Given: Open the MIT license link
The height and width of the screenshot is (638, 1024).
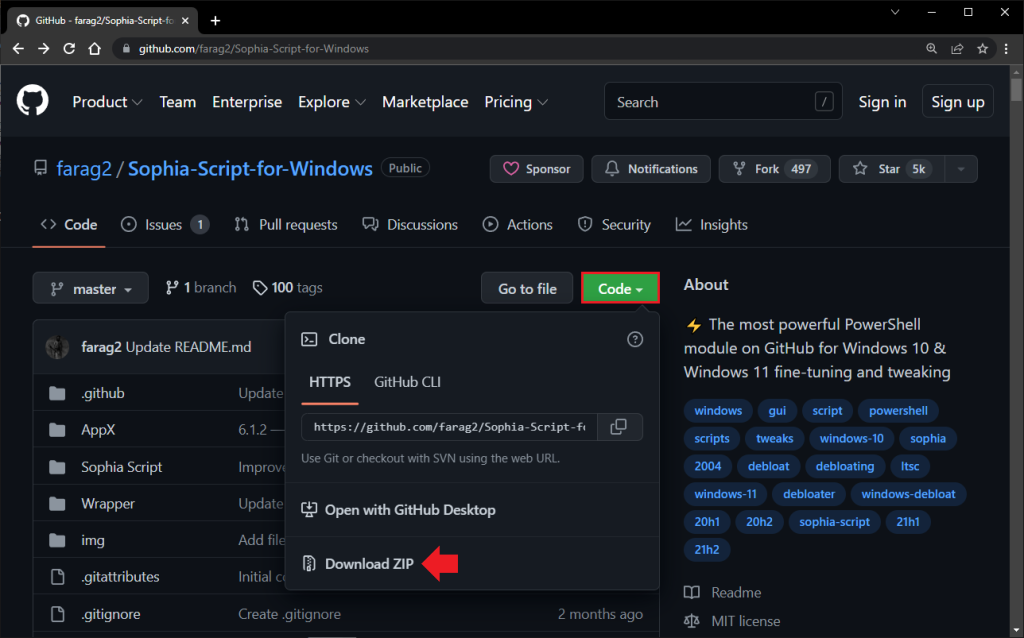Looking at the screenshot, I should (732, 621).
